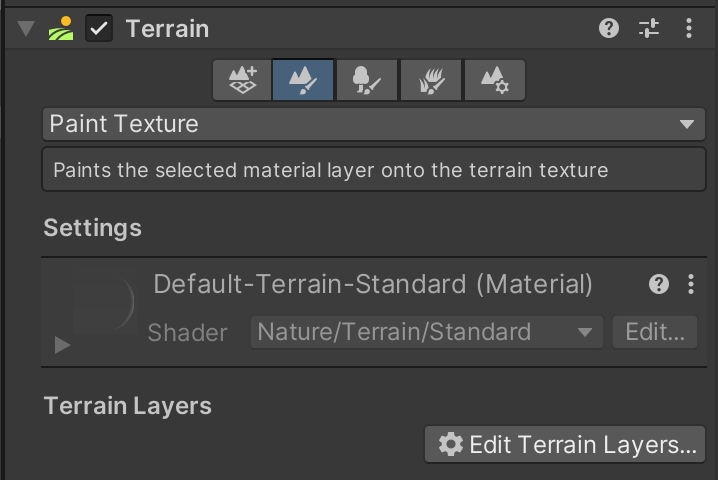Disable the Terrain component checkbox
718x480 pixels.
pos(99,29)
